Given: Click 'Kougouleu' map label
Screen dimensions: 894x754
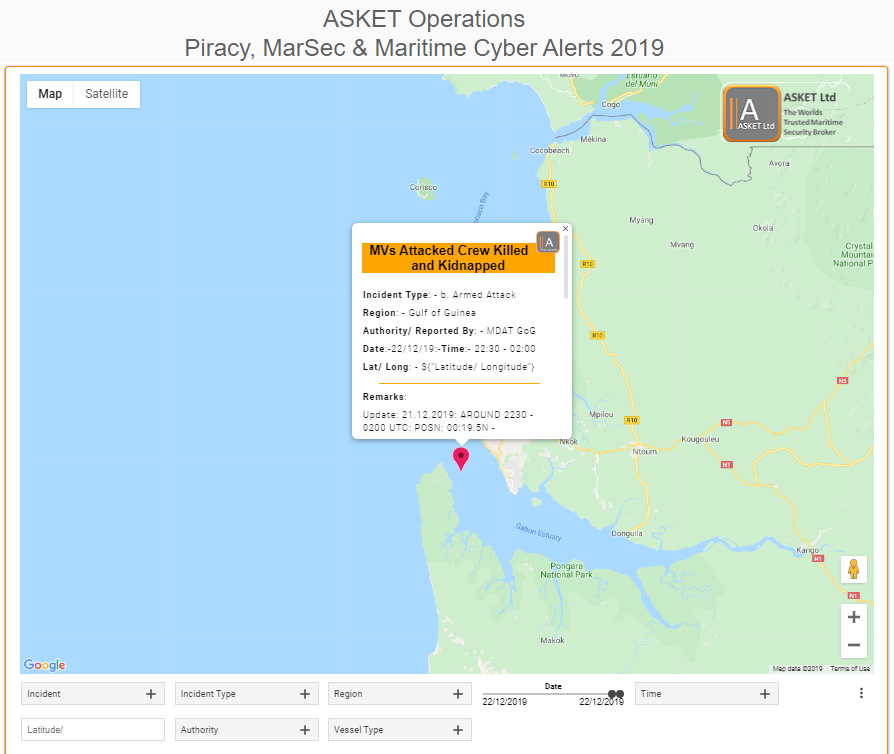Looking at the screenshot, I should (700, 439).
